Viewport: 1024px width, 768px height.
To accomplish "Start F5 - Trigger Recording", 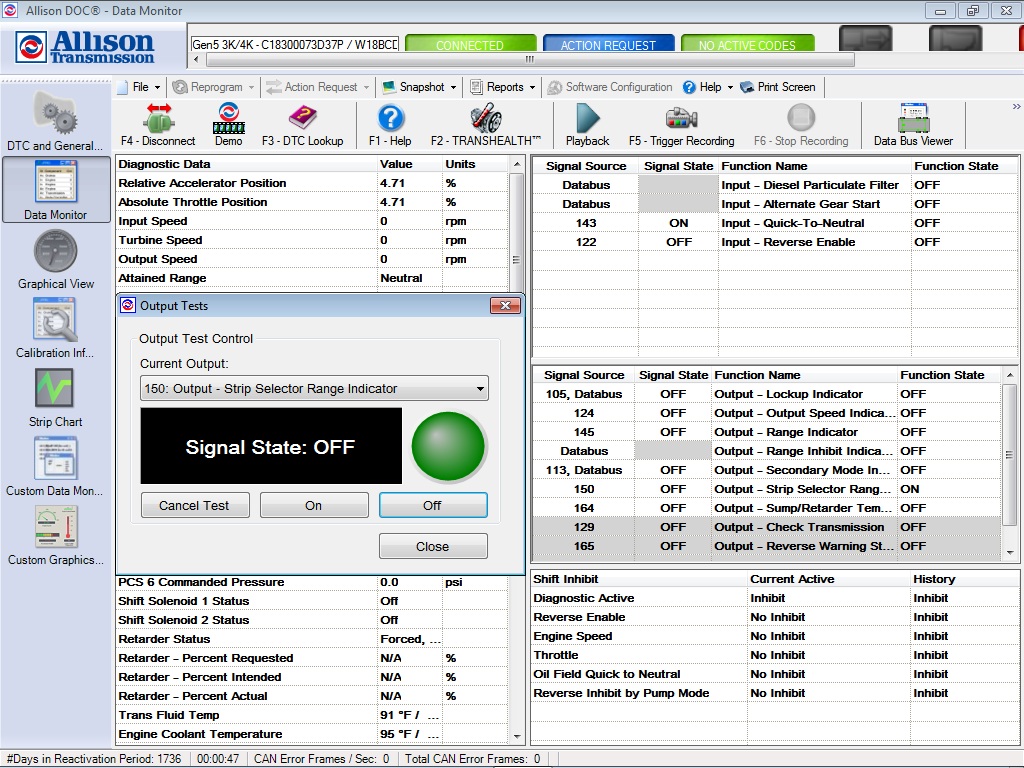I will [x=684, y=125].
